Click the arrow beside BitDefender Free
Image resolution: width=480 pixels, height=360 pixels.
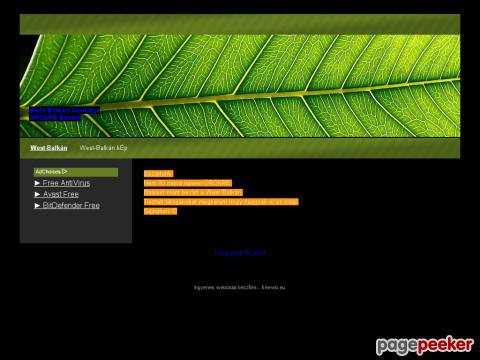click(x=37, y=206)
